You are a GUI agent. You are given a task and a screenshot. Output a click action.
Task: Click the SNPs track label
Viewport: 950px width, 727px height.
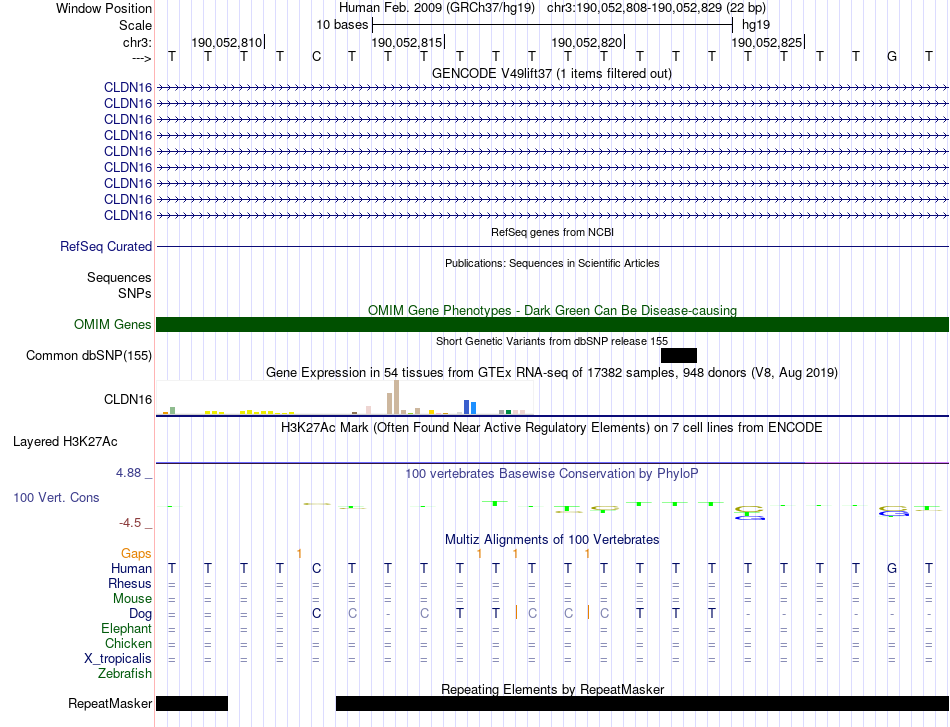135,293
